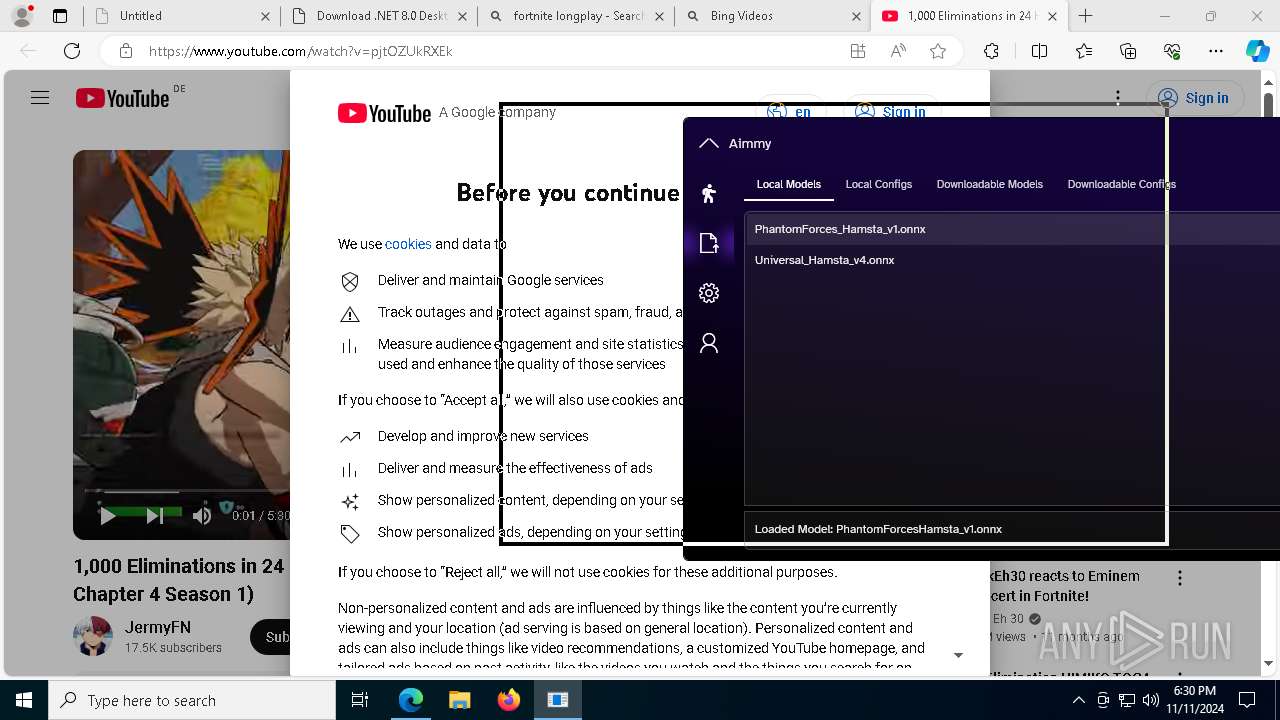Open YouTube hamburger menu
This screenshot has height=720, width=1280.
click(40, 98)
